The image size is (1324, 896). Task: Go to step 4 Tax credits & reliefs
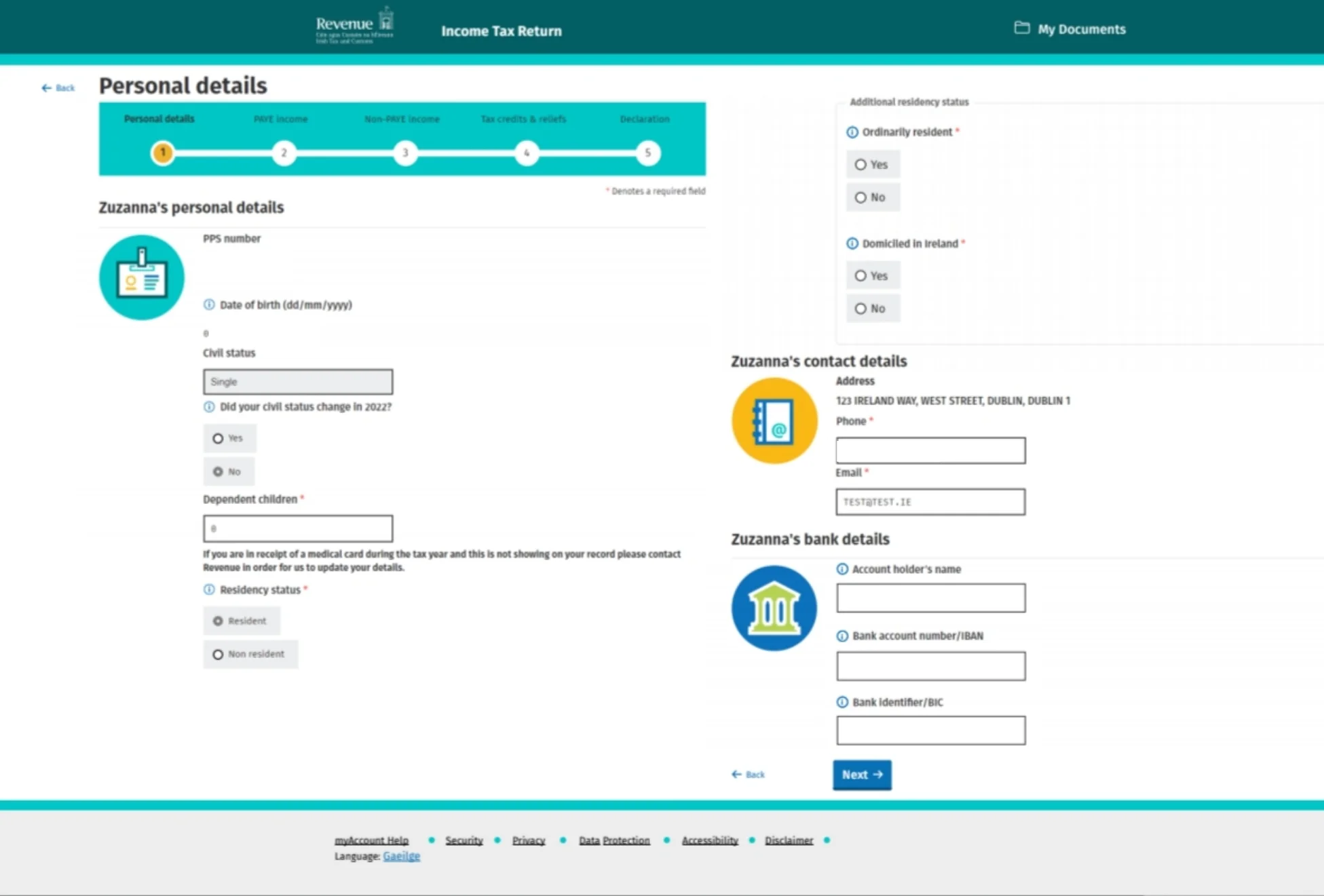(527, 153)
